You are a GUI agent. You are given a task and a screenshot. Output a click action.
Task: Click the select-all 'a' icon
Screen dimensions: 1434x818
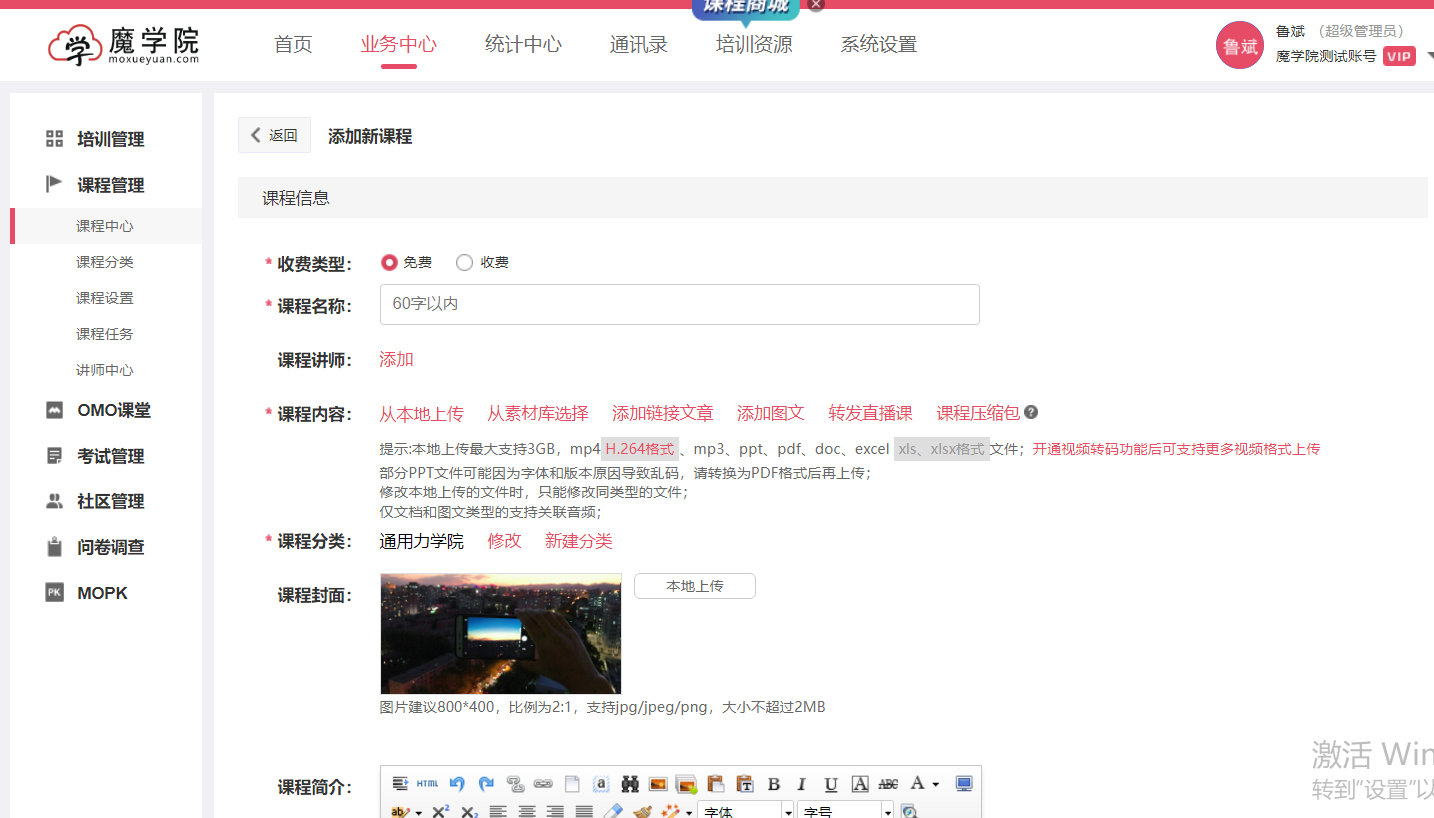[x=602, y=784]
